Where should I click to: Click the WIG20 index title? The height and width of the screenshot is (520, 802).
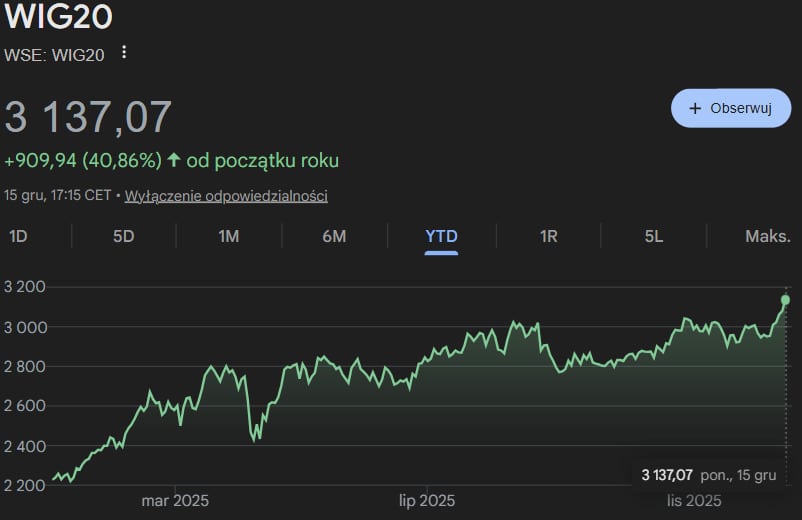pos(59,17)
